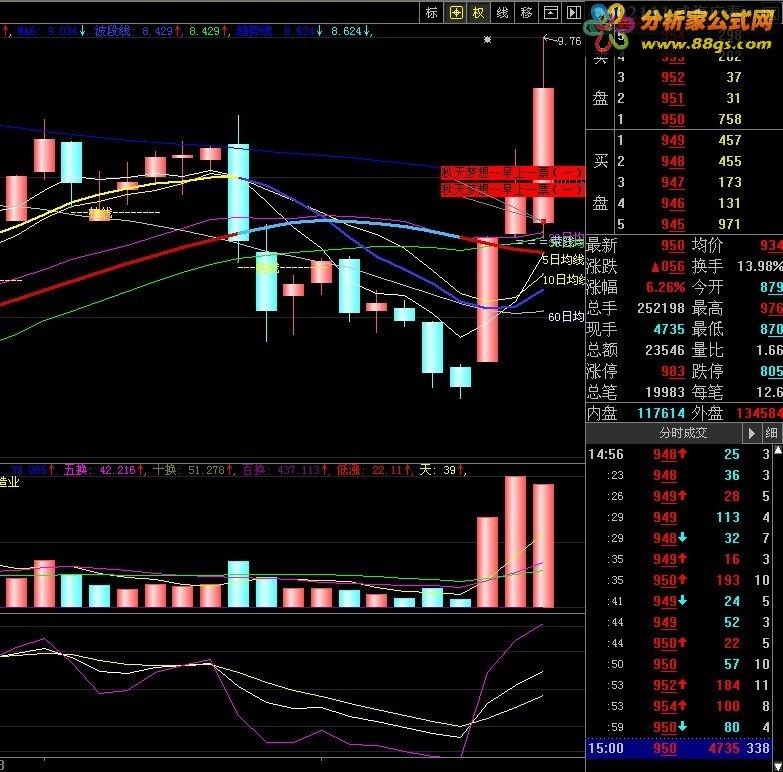This screenshot has height=772, width=783.
Task: Click the 5日均线 label on chart
Action: point(562,260)
